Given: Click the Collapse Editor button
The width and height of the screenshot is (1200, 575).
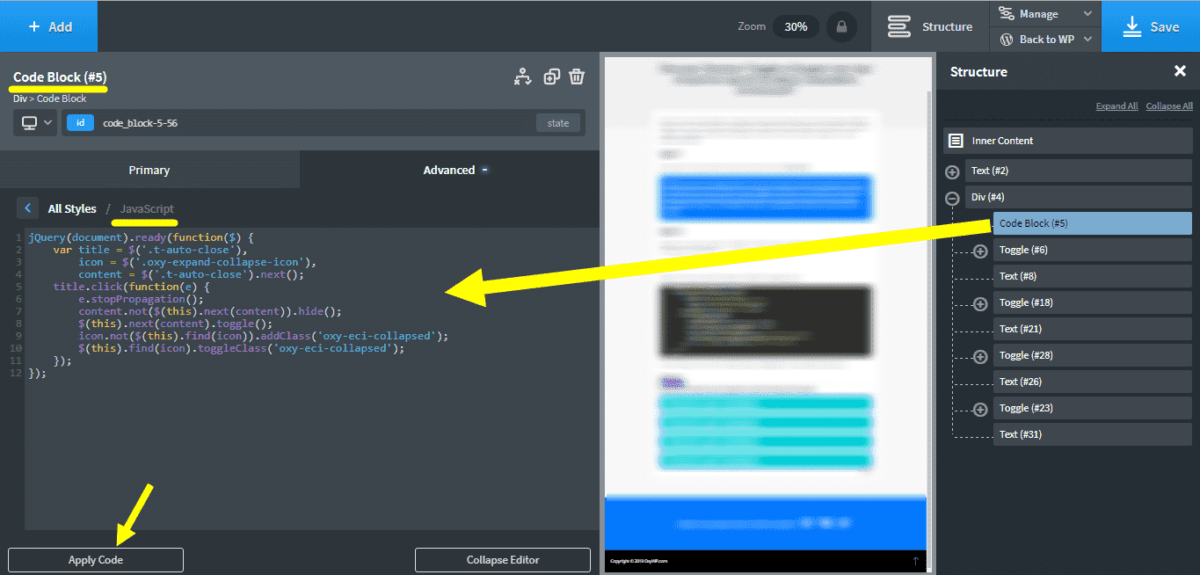Looking at the screenshot, I should 502,560.
